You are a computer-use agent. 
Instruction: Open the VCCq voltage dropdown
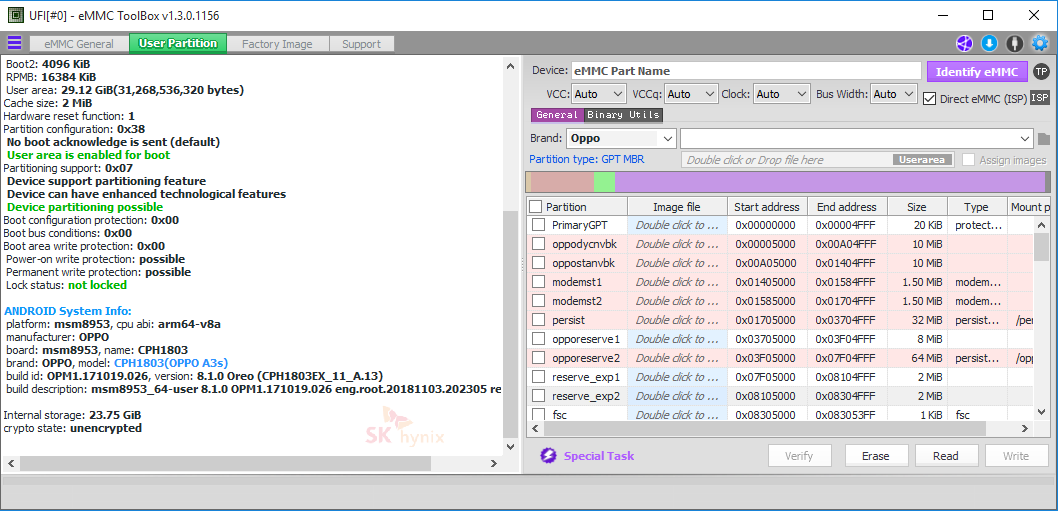(x=692, y=94)
